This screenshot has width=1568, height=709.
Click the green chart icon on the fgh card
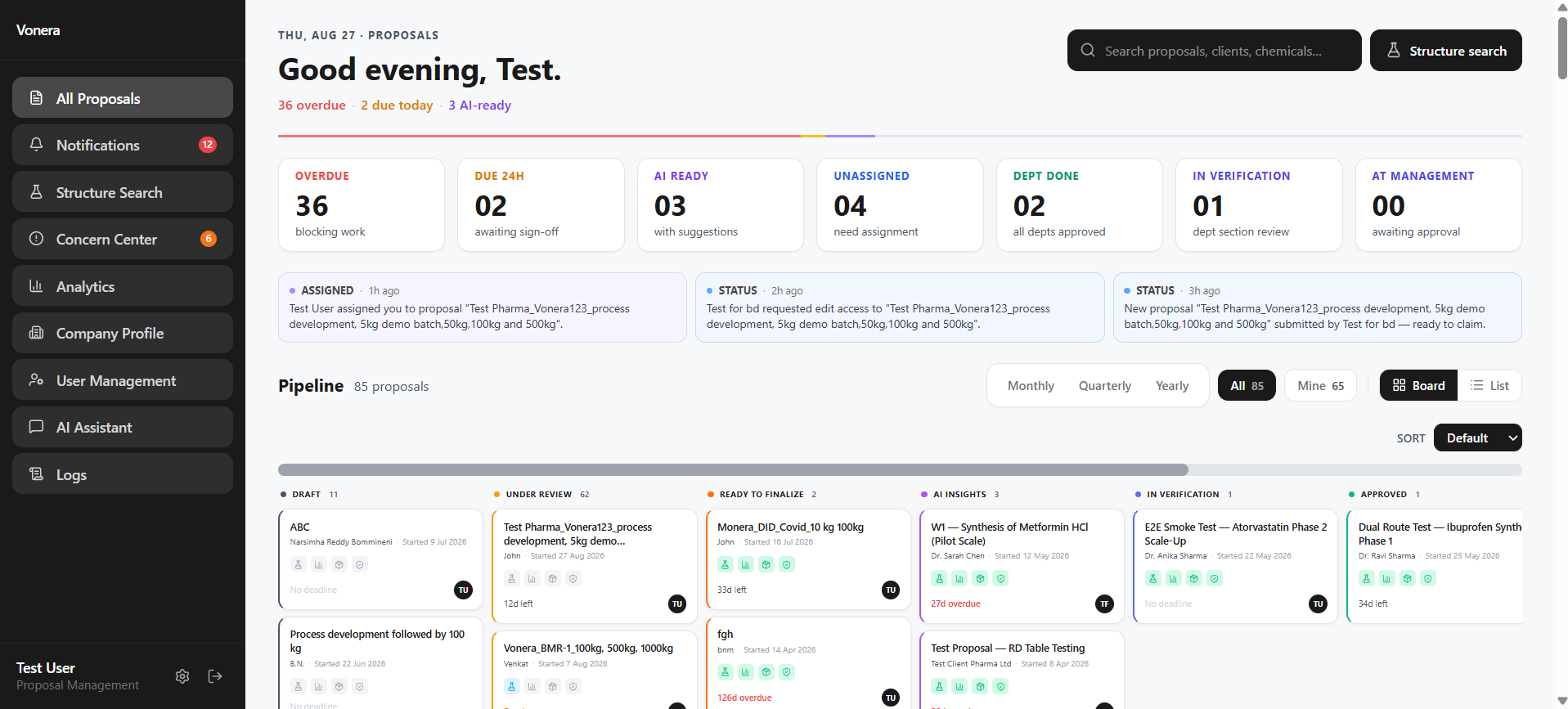coord(746,672)
